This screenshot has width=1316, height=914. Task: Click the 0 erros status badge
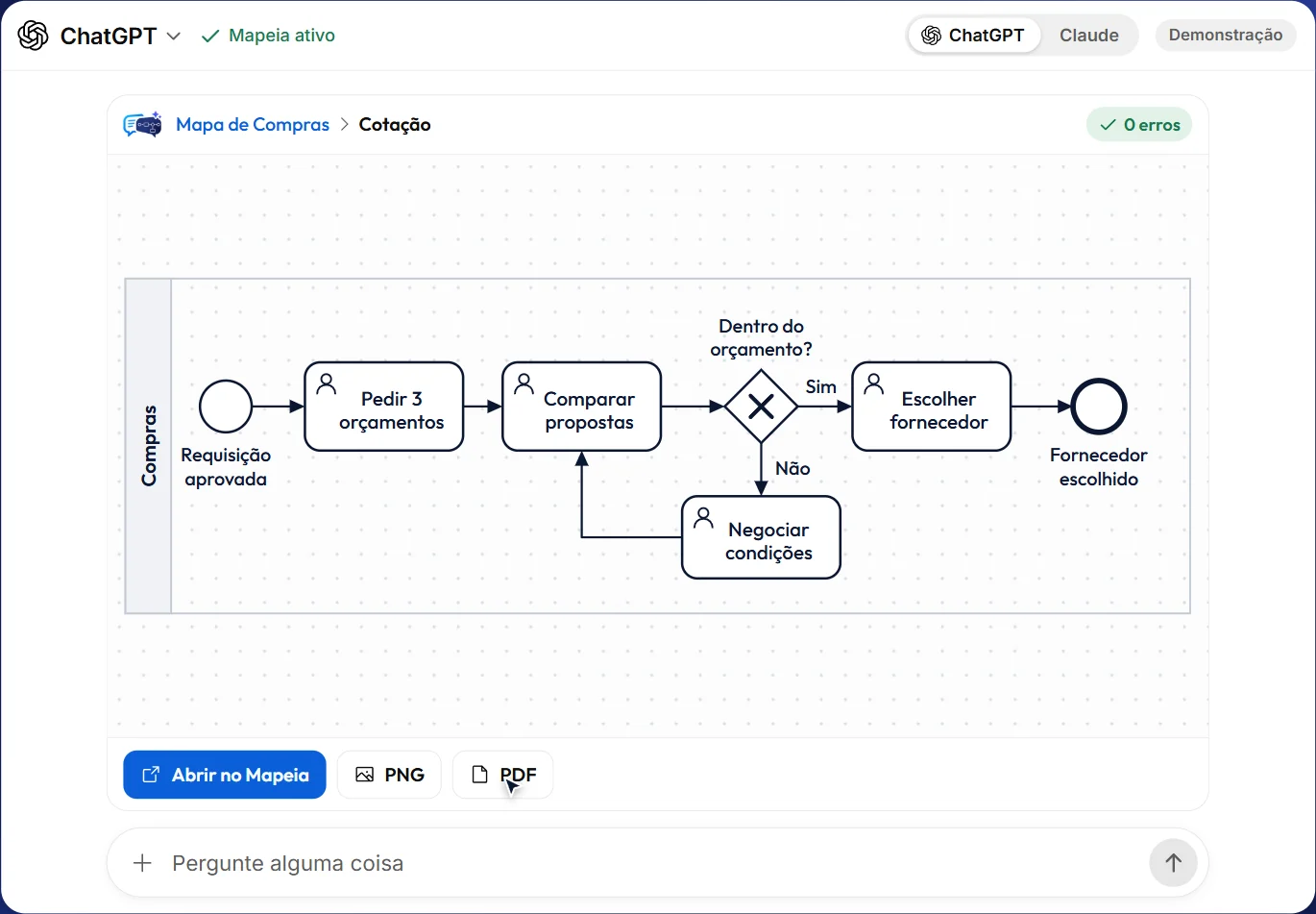click(1139, 125)
